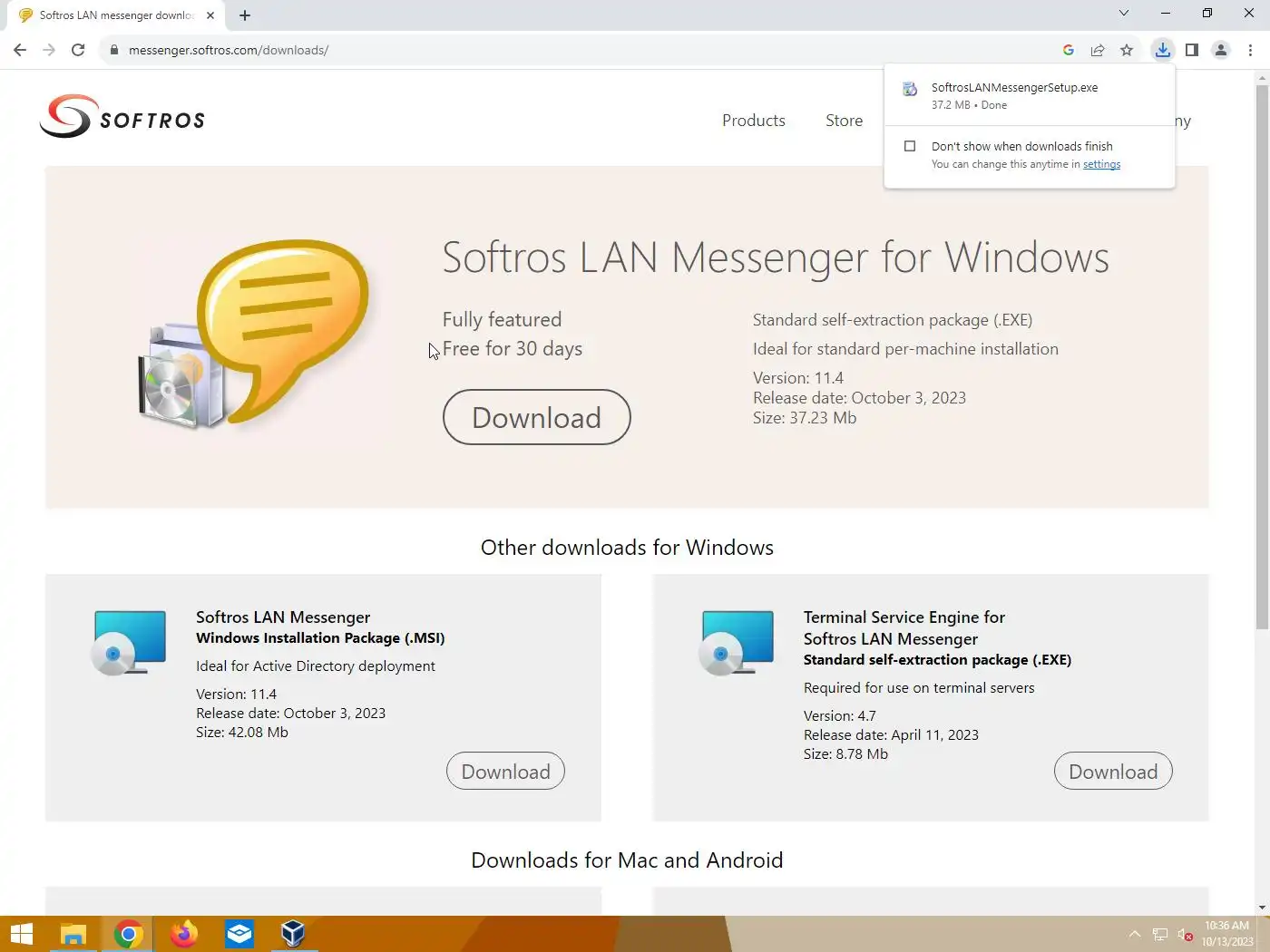1270x952 pixels.
Task: Click 'Downloads for Mac and Android' heading
Action: [627, 860]
